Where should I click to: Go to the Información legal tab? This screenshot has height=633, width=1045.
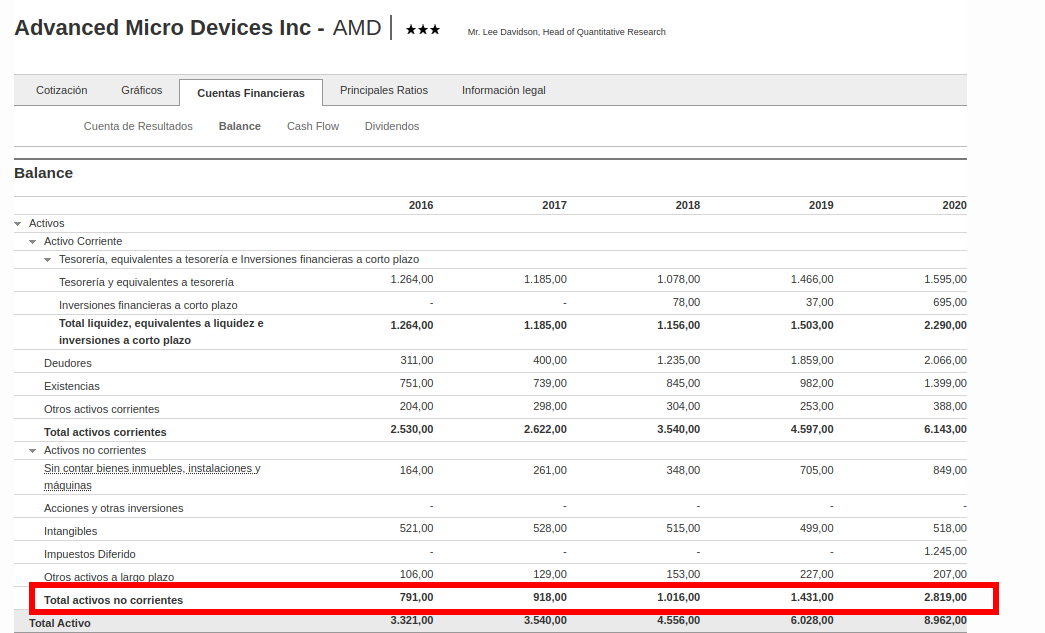tap(504, 90)
